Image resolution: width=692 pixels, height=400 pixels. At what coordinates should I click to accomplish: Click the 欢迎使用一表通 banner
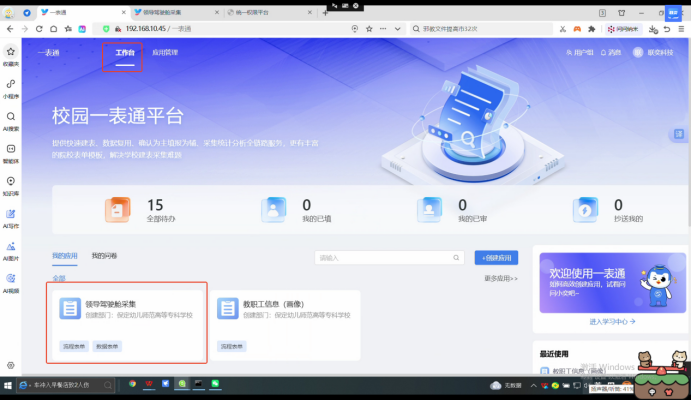[x=613, y=283]
